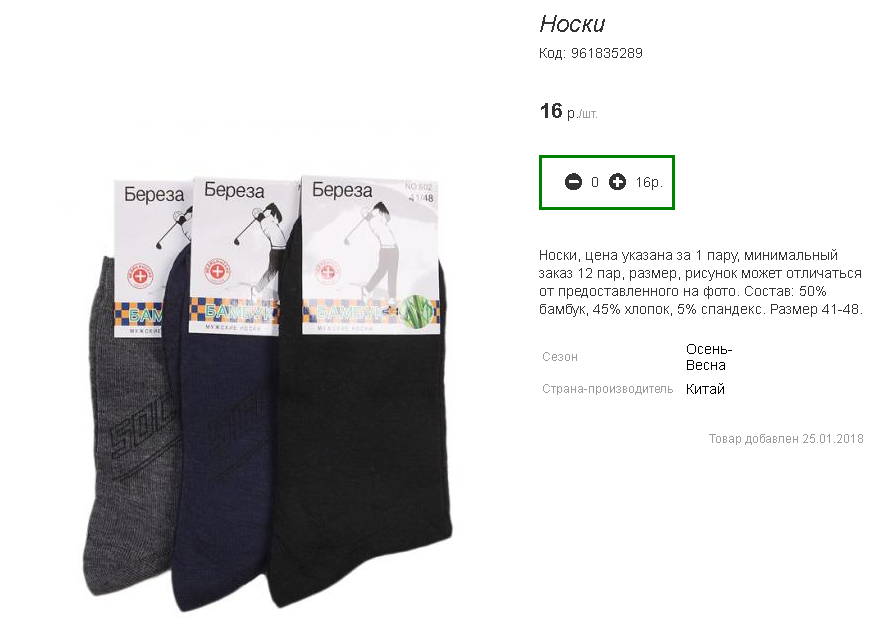Viewport: 872px width, 638px height.
Task: Click the 16р. total in the quantity box
Action: (x=649, y=182)
